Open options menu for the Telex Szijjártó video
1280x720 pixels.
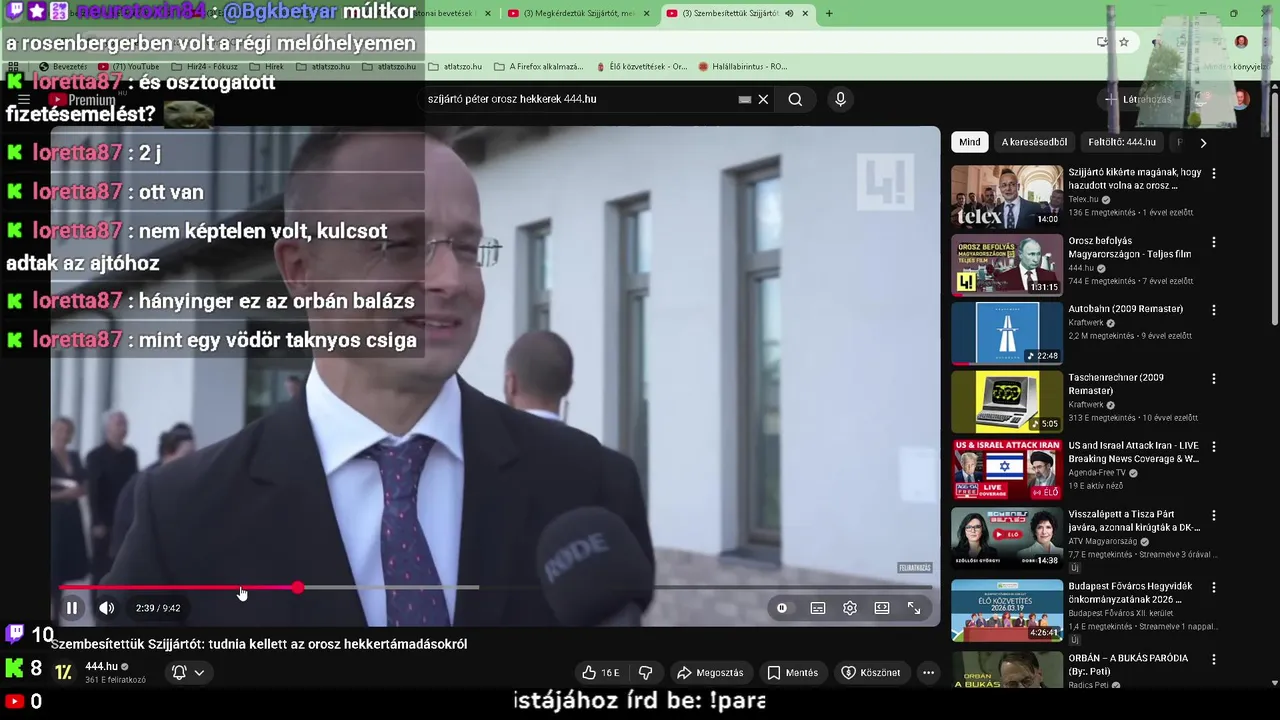1214,173
